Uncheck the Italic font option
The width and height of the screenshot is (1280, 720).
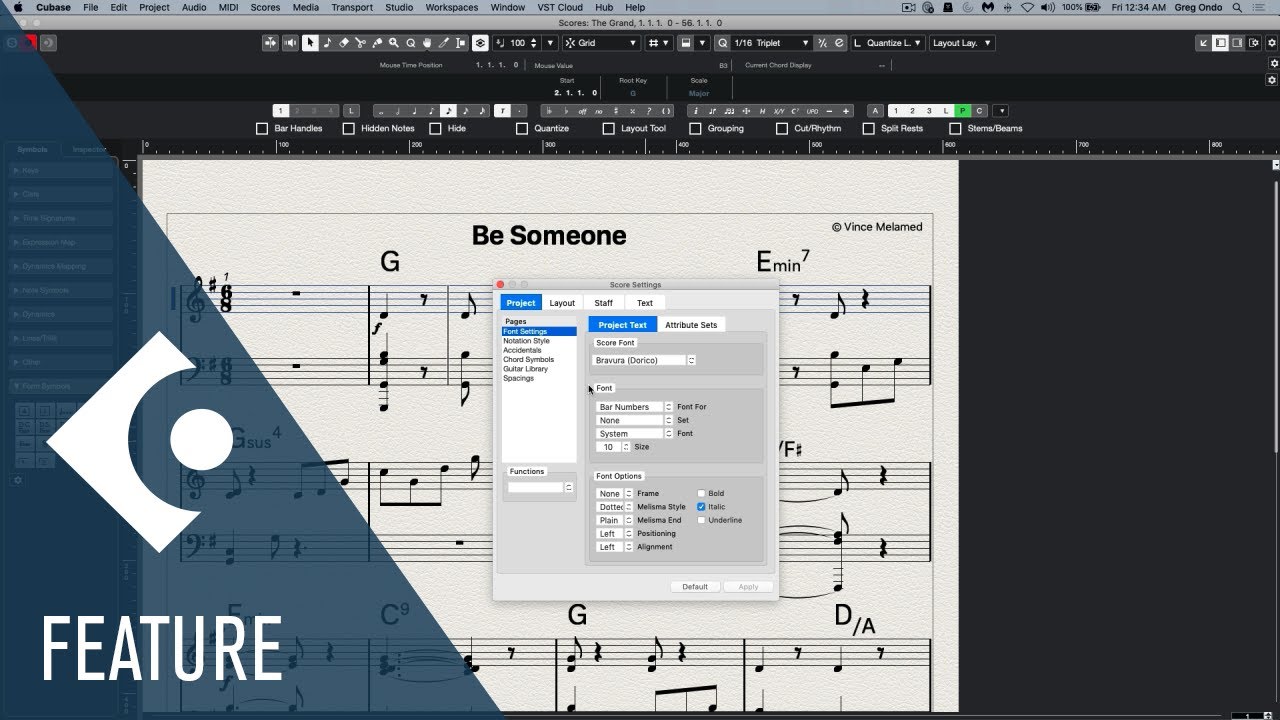pyautogui.click(x=702, y=507)
